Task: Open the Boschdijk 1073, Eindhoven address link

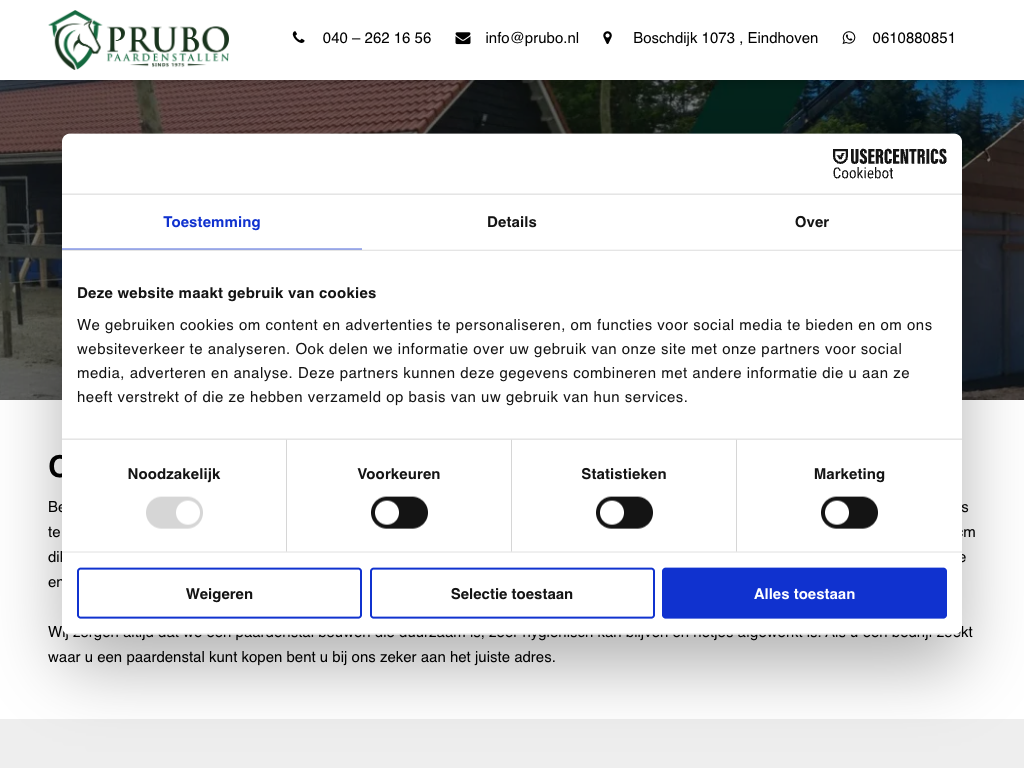Action: coord(725,38)
